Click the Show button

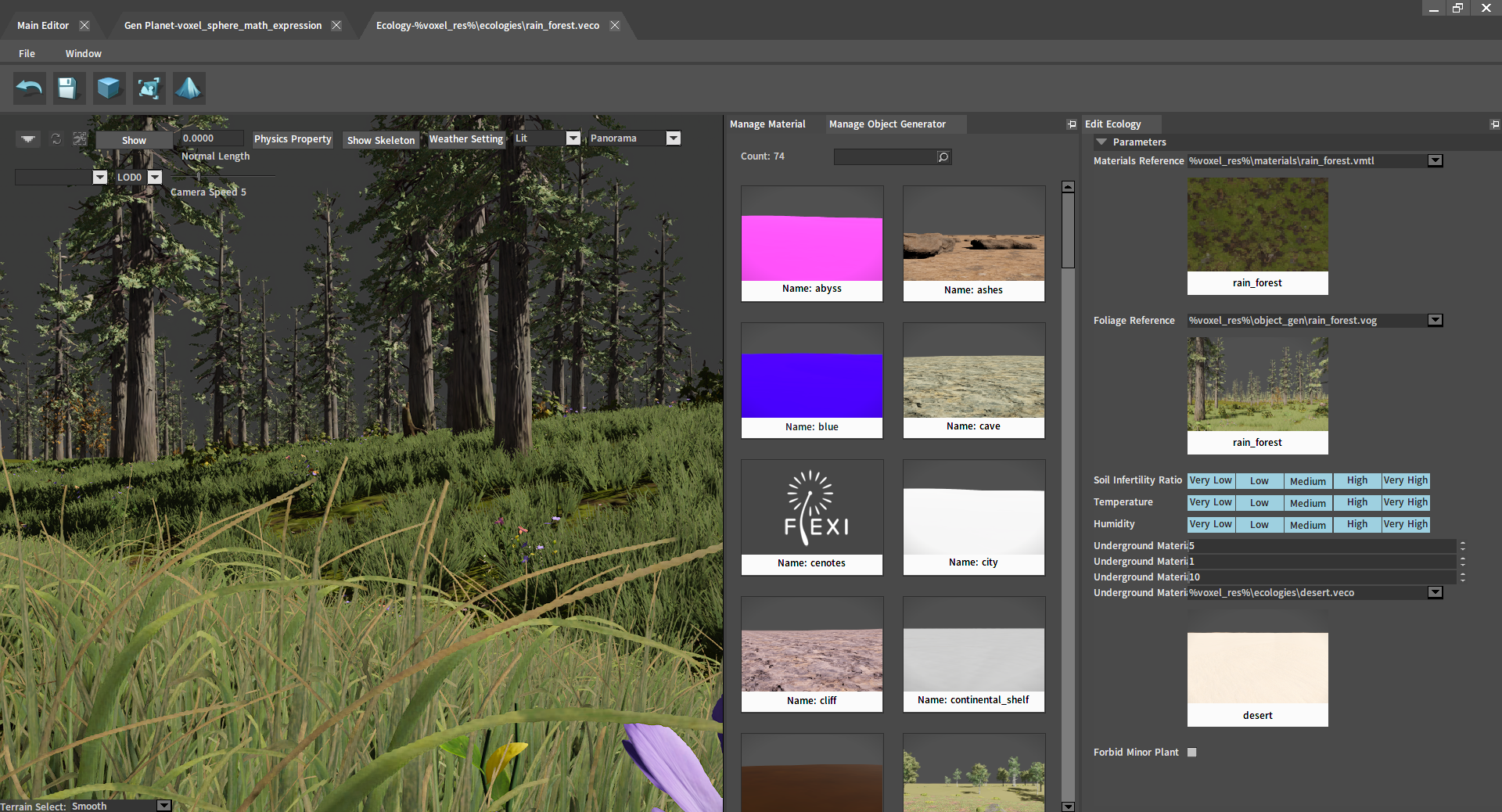point(134,140)
